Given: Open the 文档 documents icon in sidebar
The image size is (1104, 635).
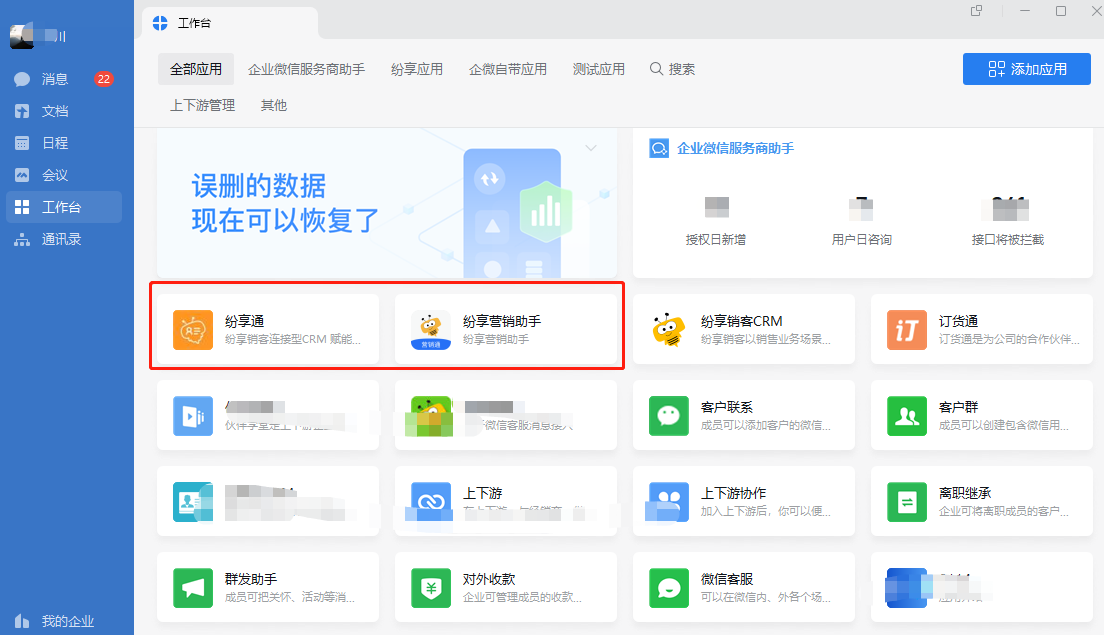Looking at the screenshot, I should tap(22, 111).
